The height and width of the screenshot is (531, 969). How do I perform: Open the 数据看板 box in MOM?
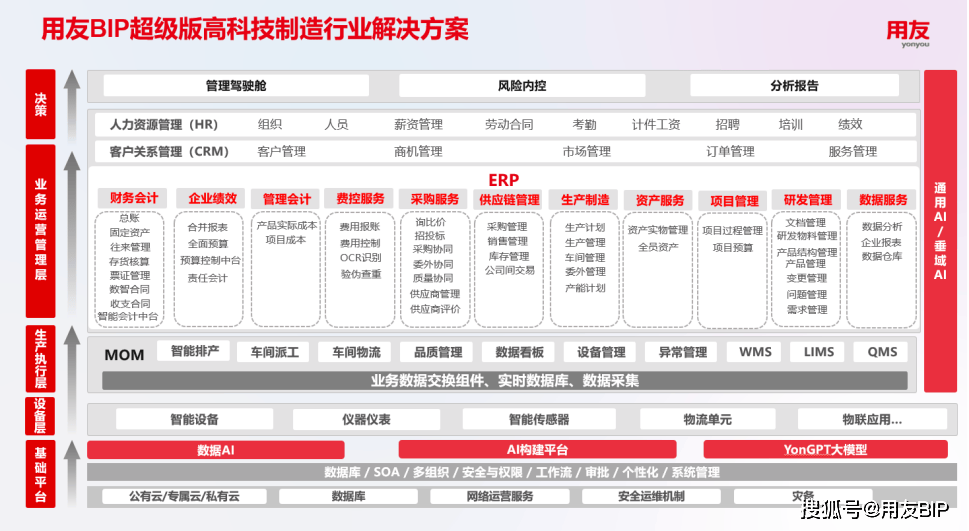click(520, 352)
